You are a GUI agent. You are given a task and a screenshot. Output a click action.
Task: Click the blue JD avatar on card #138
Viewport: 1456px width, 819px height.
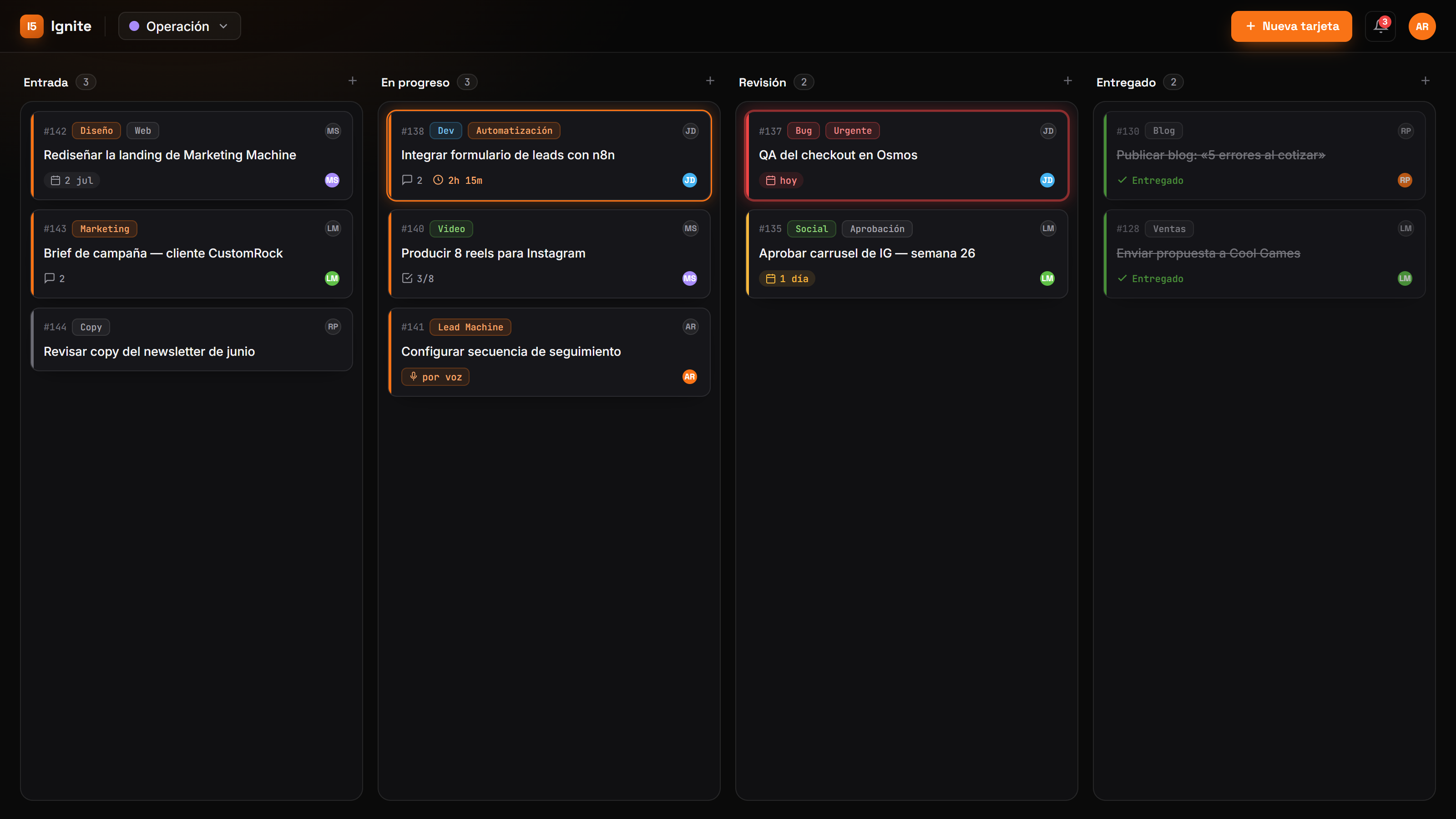tap(690, 180)
